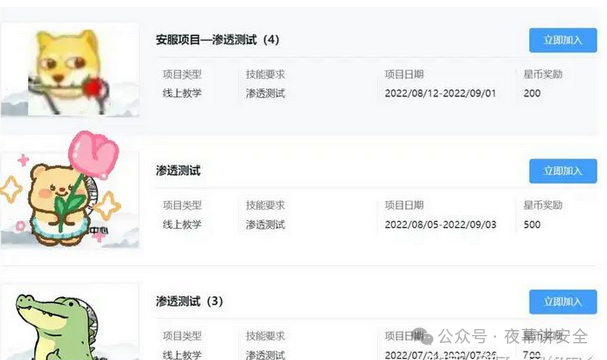Select 技能要求 label in 渗透测试（3） card

(265, 336)
